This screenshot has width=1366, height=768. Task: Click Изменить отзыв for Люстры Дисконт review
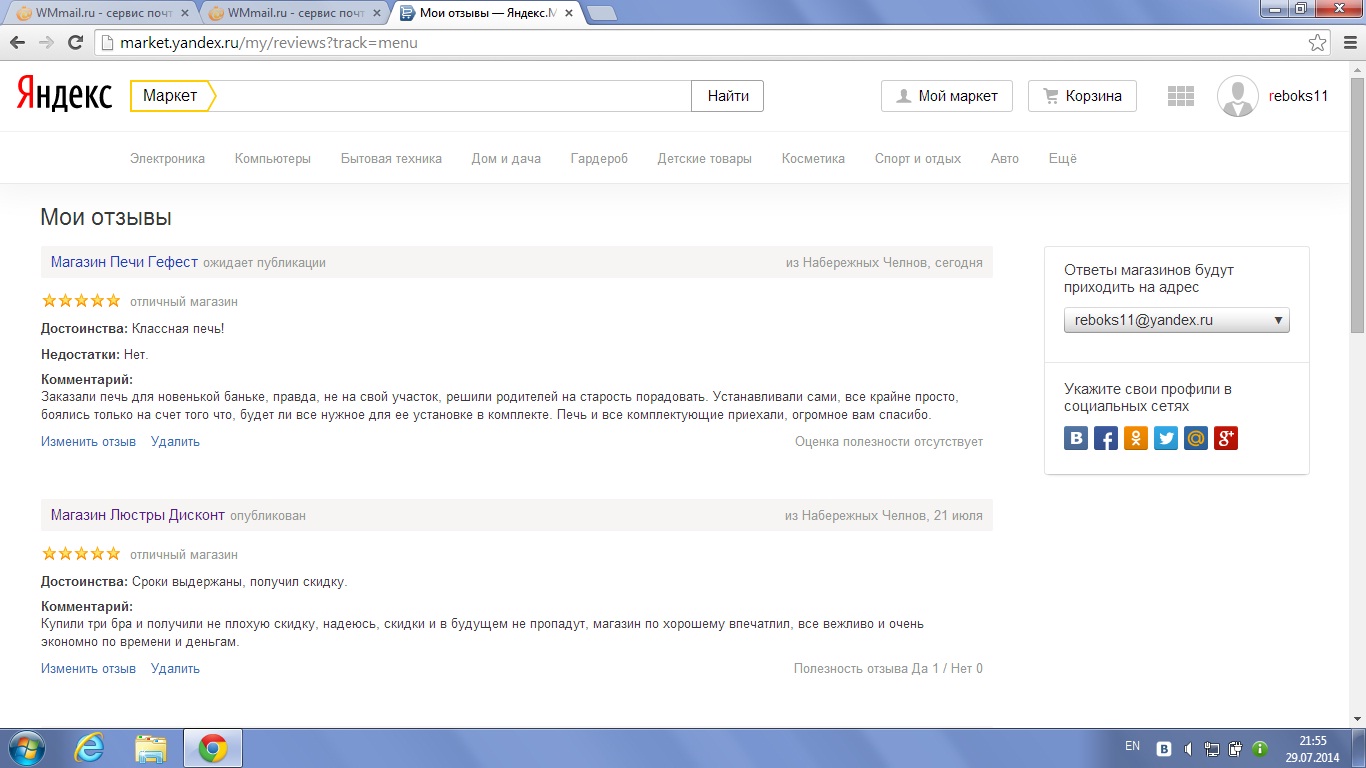click(88, 668)
